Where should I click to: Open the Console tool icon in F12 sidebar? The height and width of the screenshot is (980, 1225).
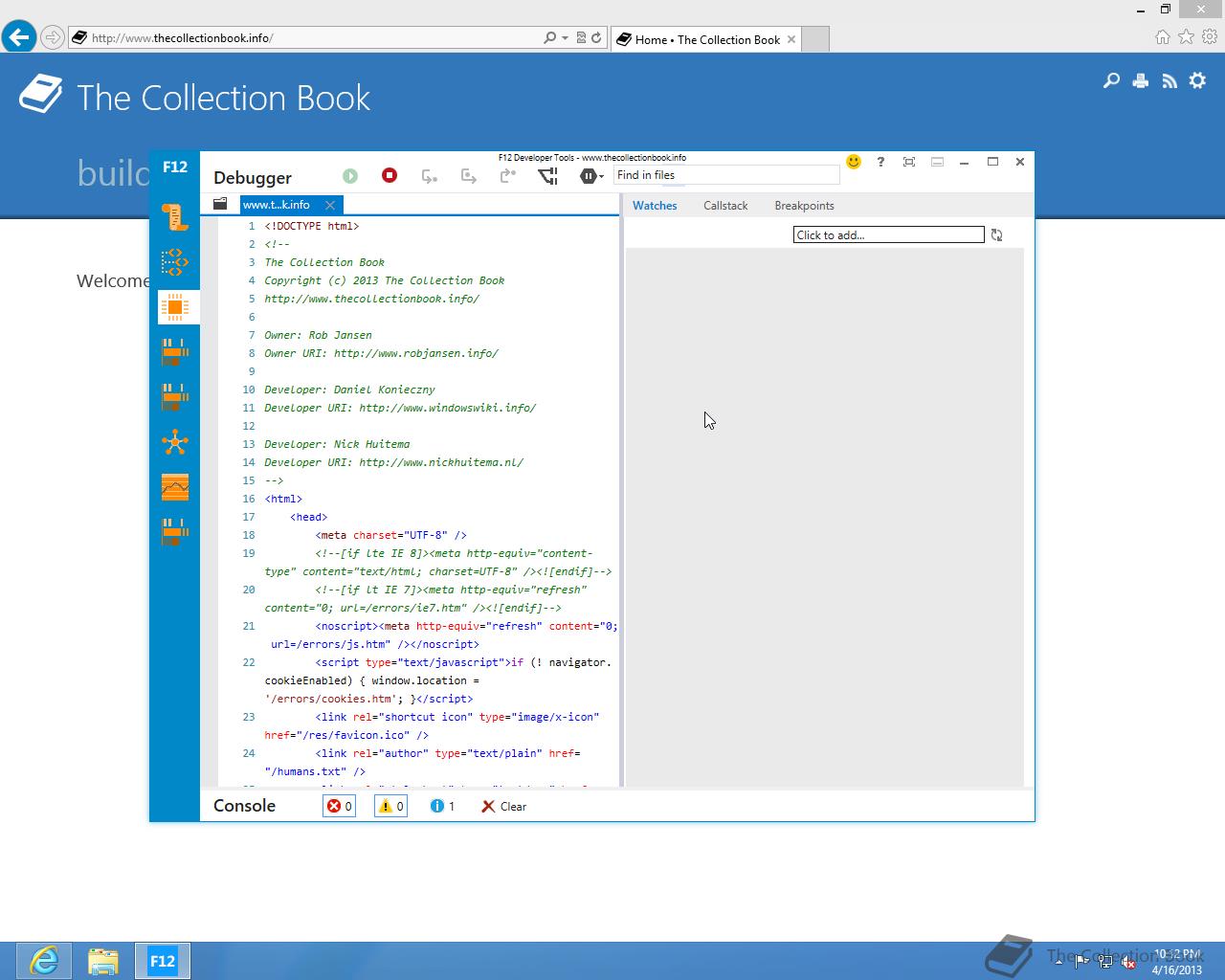coord(175,217)
